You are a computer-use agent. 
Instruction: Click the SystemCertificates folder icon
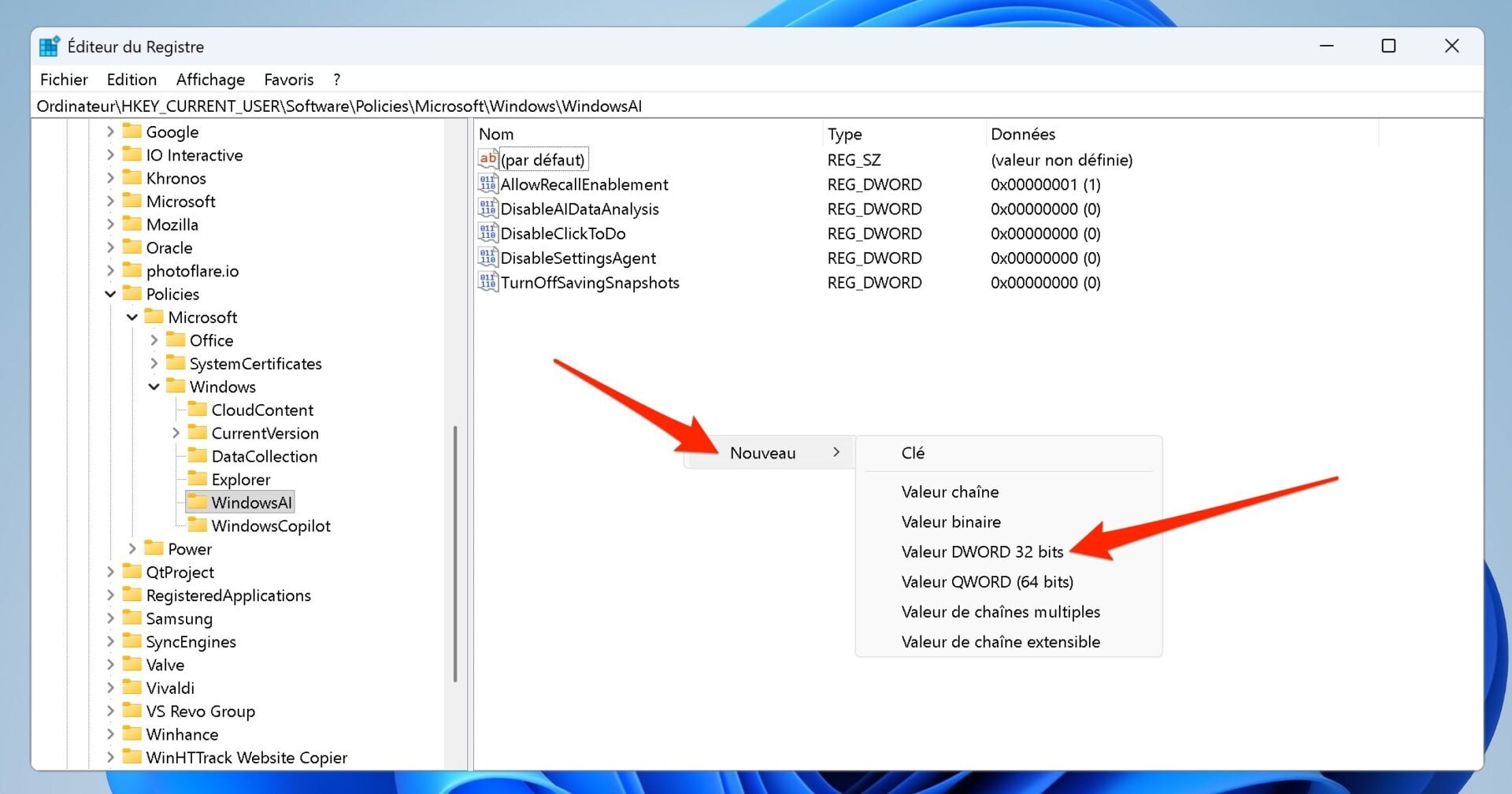[176, 362]
